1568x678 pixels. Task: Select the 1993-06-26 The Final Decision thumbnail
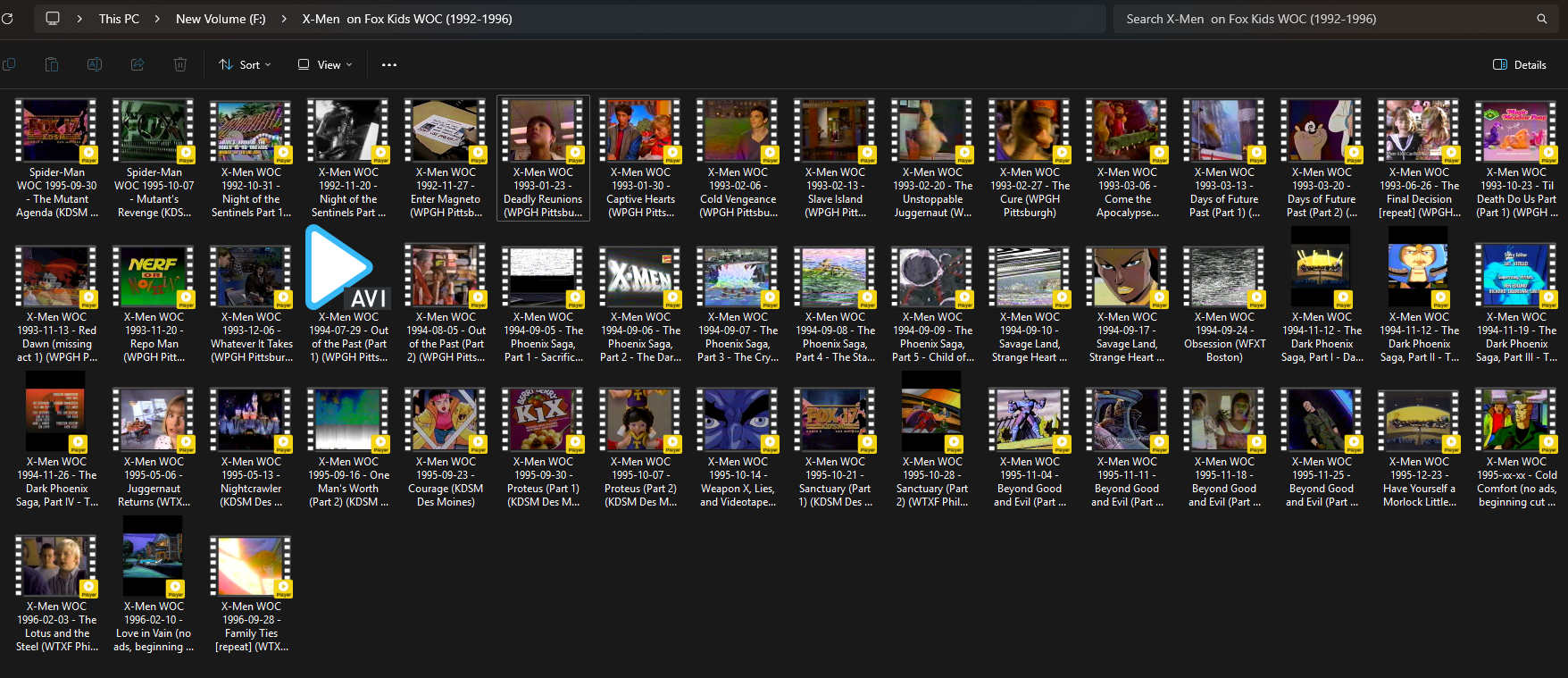coord(1419,130)
